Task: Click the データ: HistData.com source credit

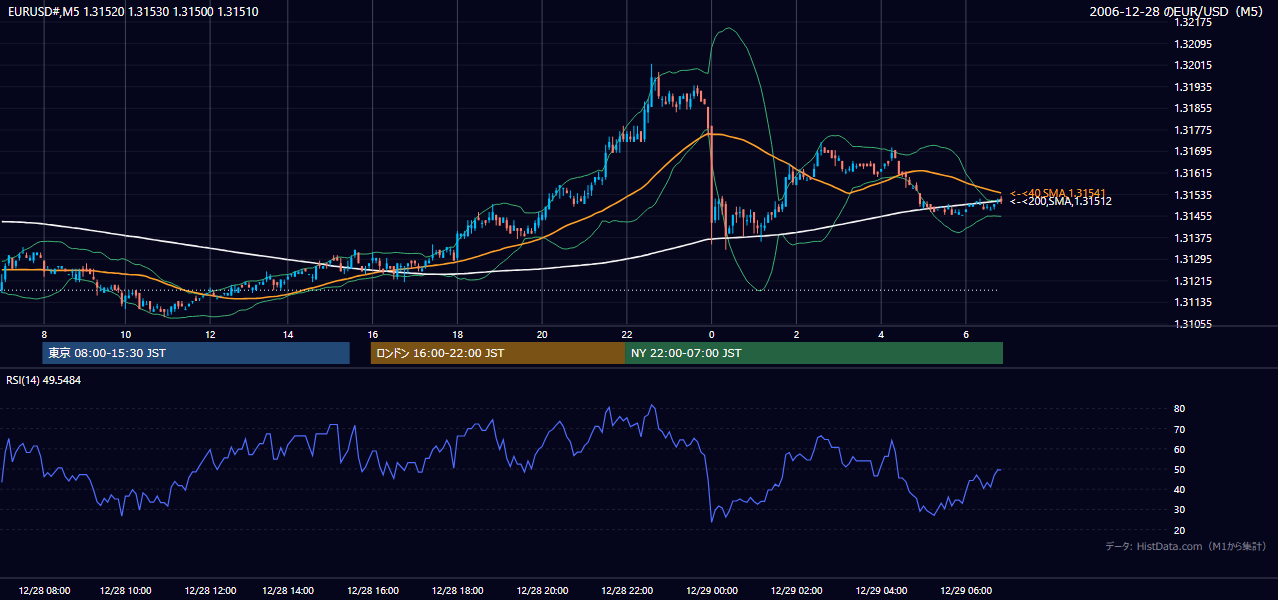Action: pyautogui.click(x=1185, y=546)
